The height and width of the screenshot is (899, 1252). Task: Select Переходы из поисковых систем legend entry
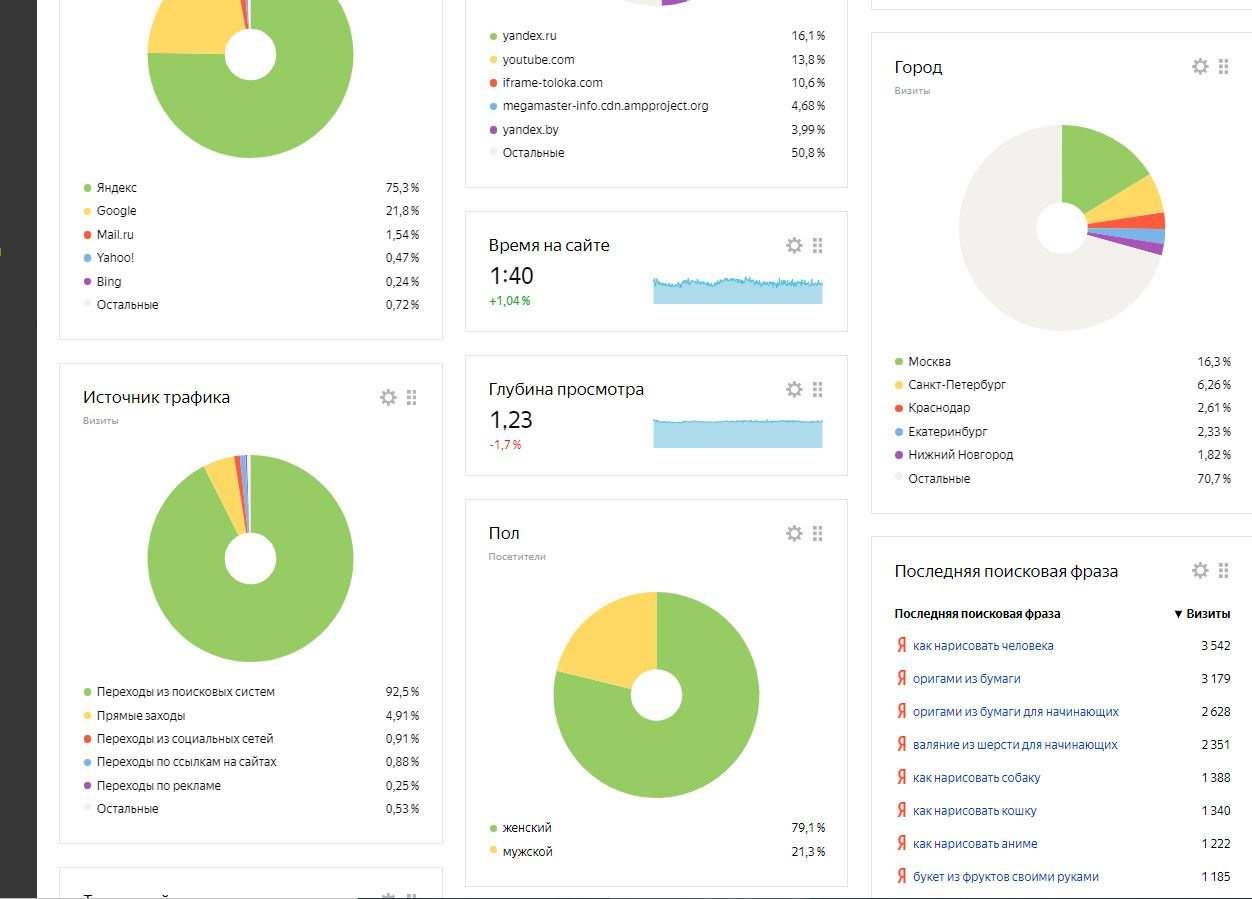[185, 692]
